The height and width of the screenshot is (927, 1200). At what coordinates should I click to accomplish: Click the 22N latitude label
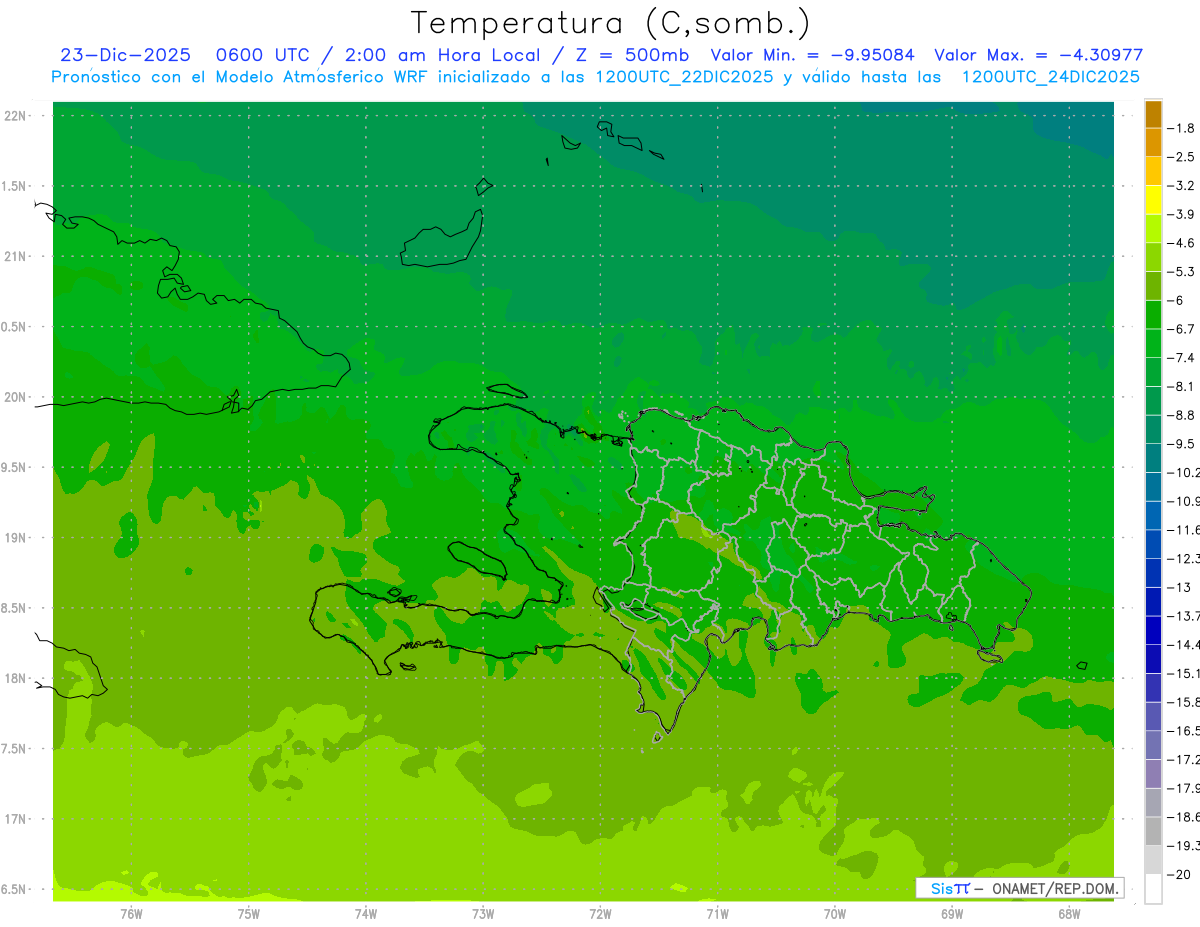point(15,116)
